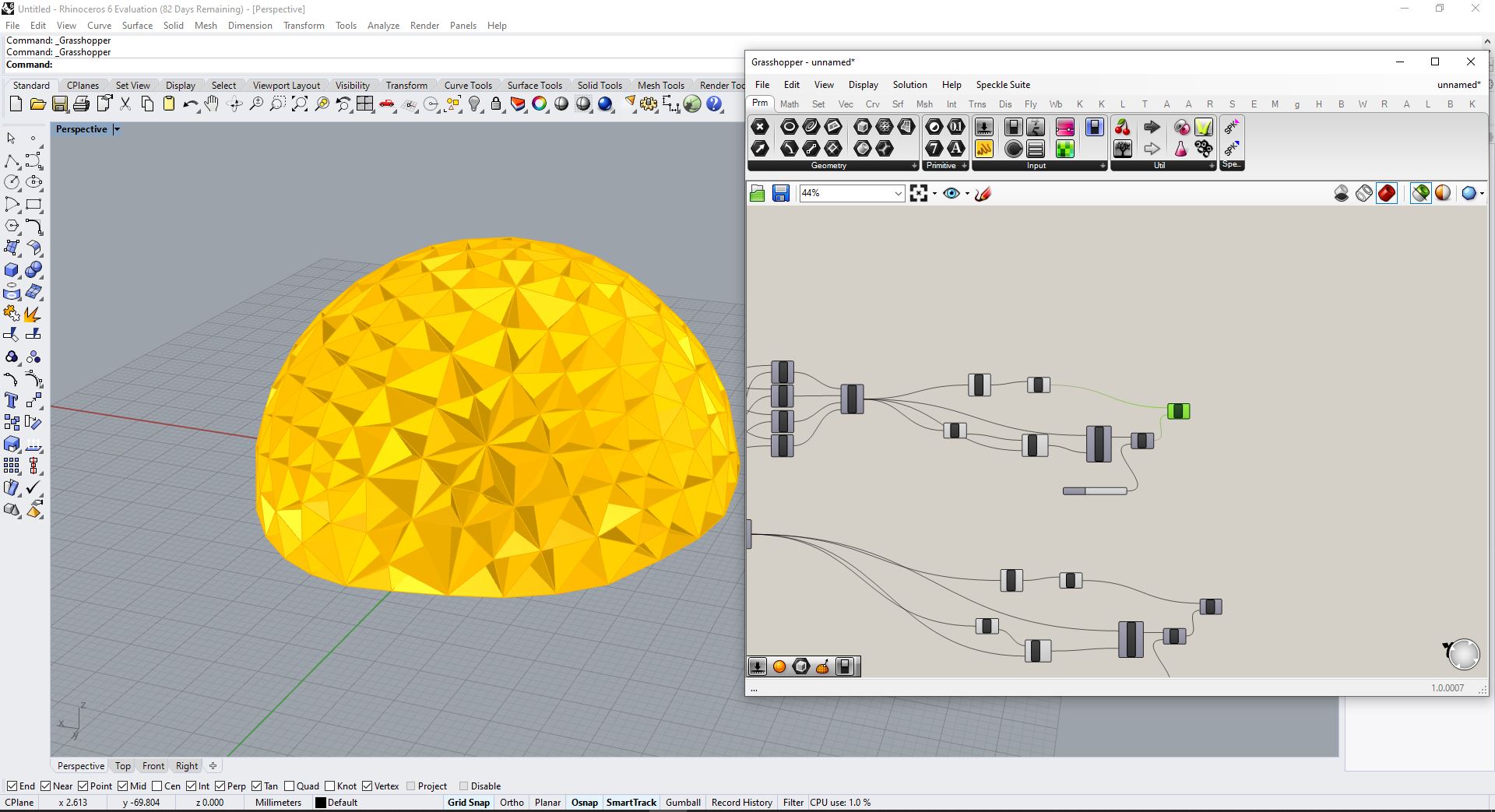Click the Save icon in Rhino toolbar

point(60,104)
